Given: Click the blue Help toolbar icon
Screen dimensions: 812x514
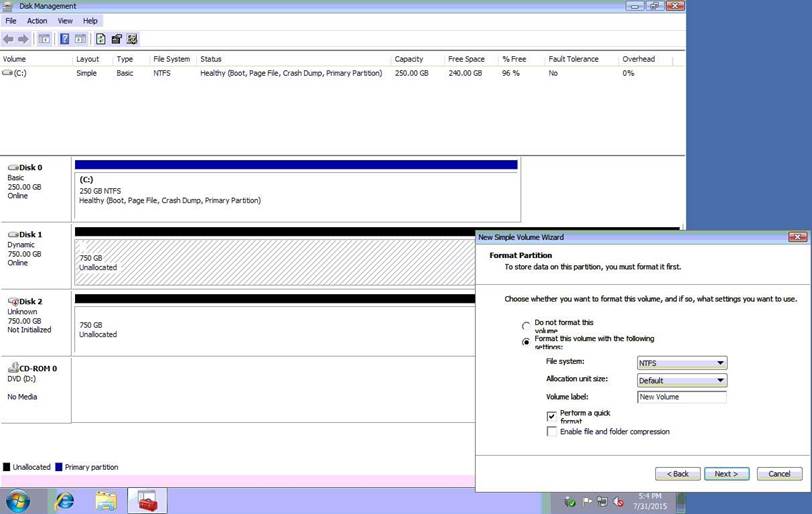Looking at the screenshot, I should (65, 39).
